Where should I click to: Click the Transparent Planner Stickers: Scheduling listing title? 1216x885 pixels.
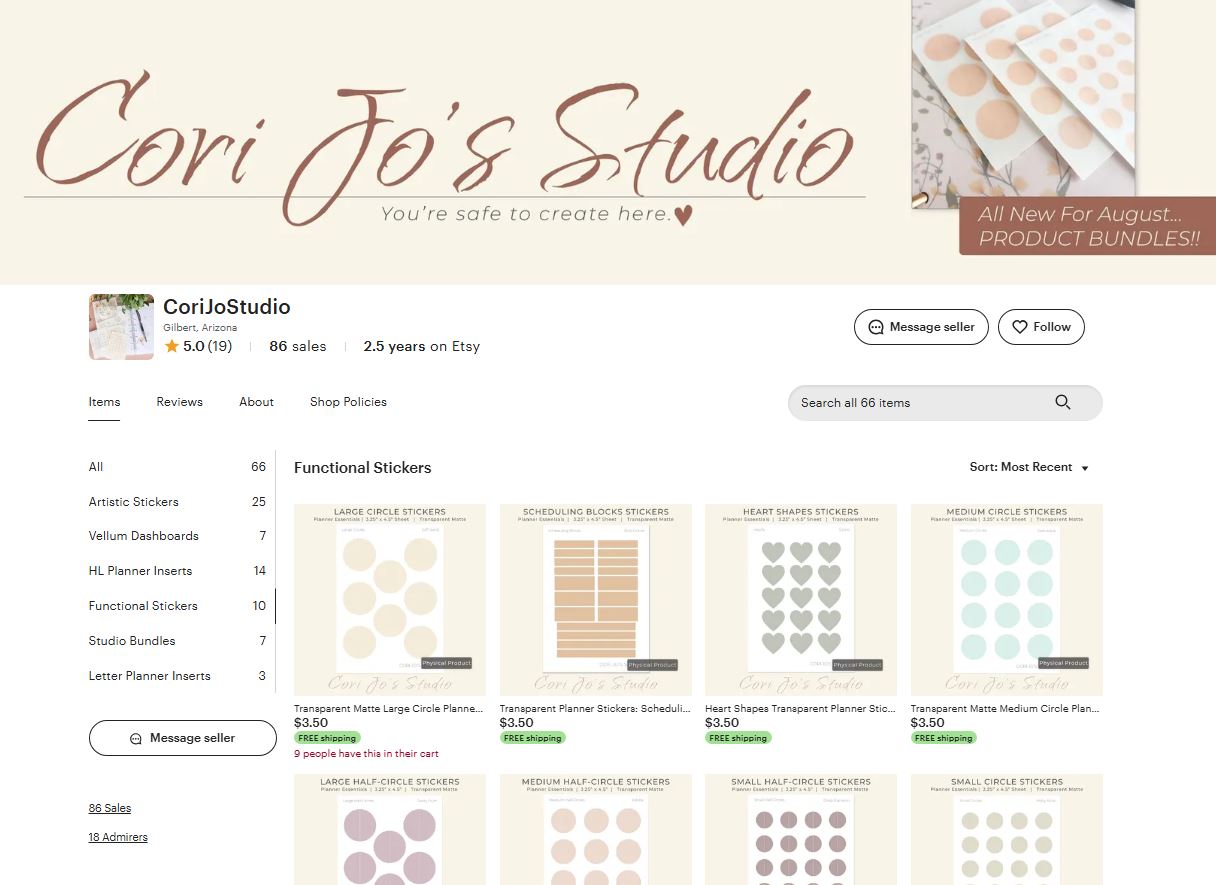pyautogui.click(x=595, y=708)
